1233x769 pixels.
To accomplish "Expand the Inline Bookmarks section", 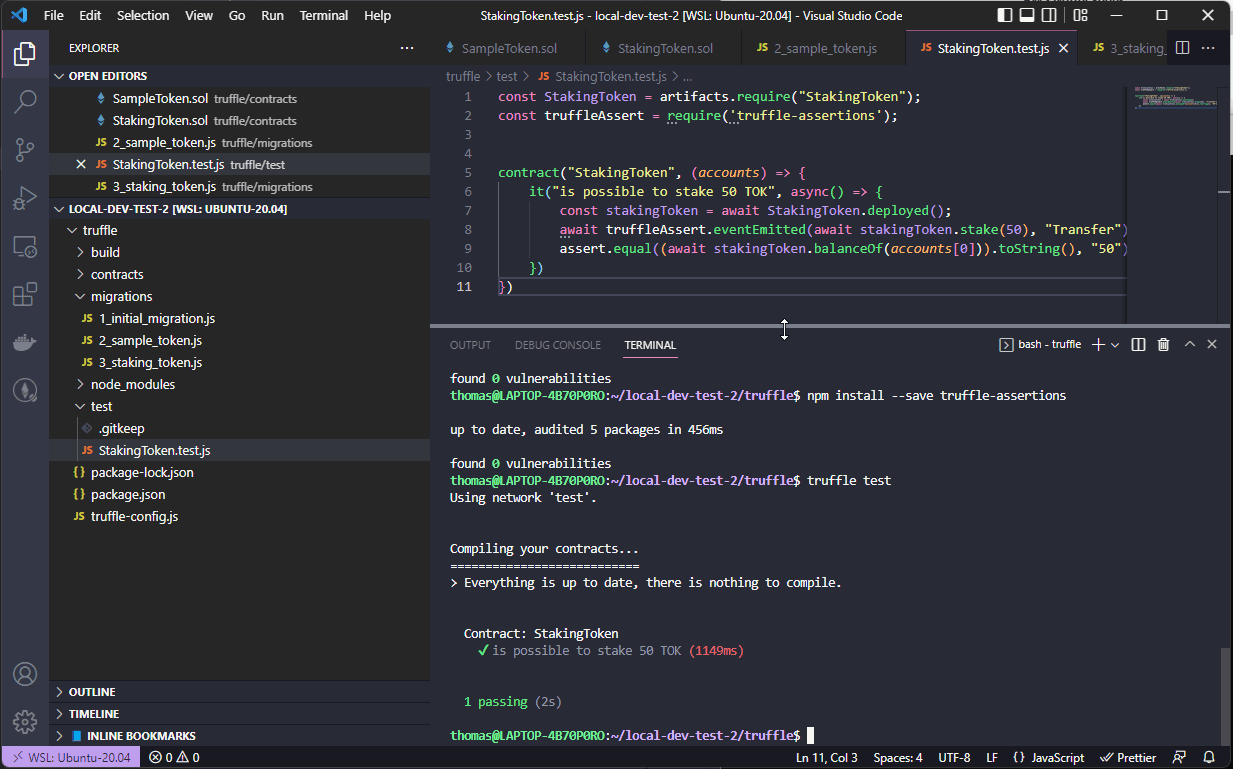I will coord(240,736).
